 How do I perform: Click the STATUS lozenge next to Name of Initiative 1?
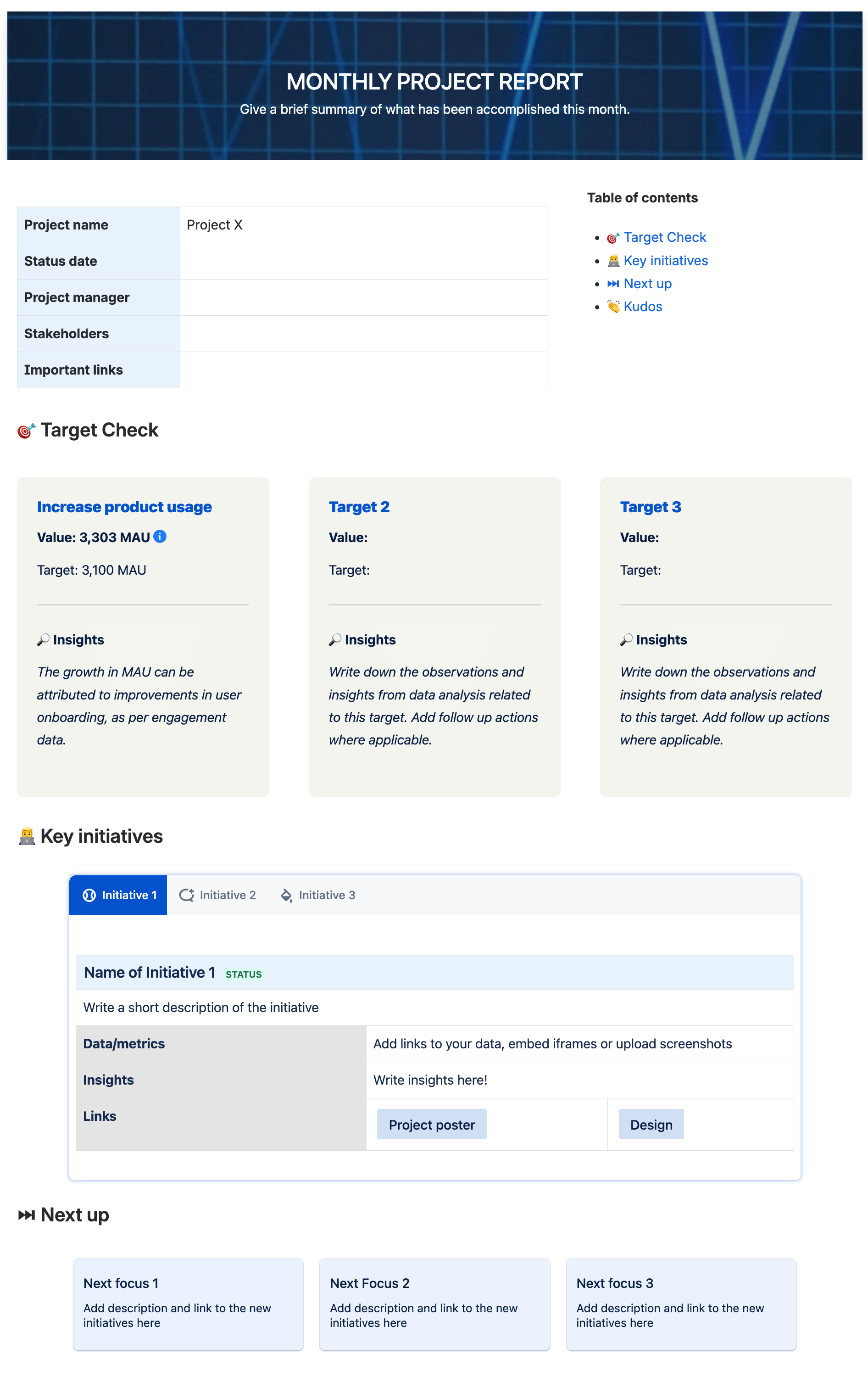point(244,974)
